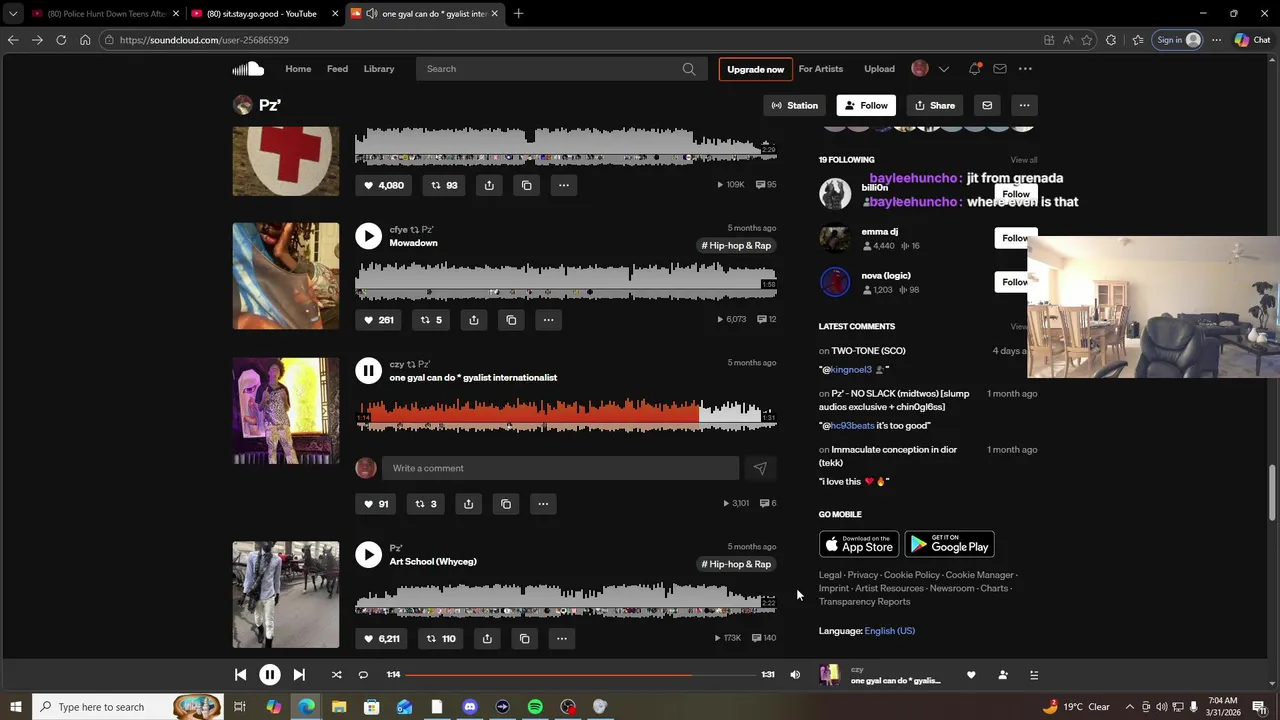This screenshot has width=1280, height=720.
Task: Open the Upload nav link
Action: point(880,69)
